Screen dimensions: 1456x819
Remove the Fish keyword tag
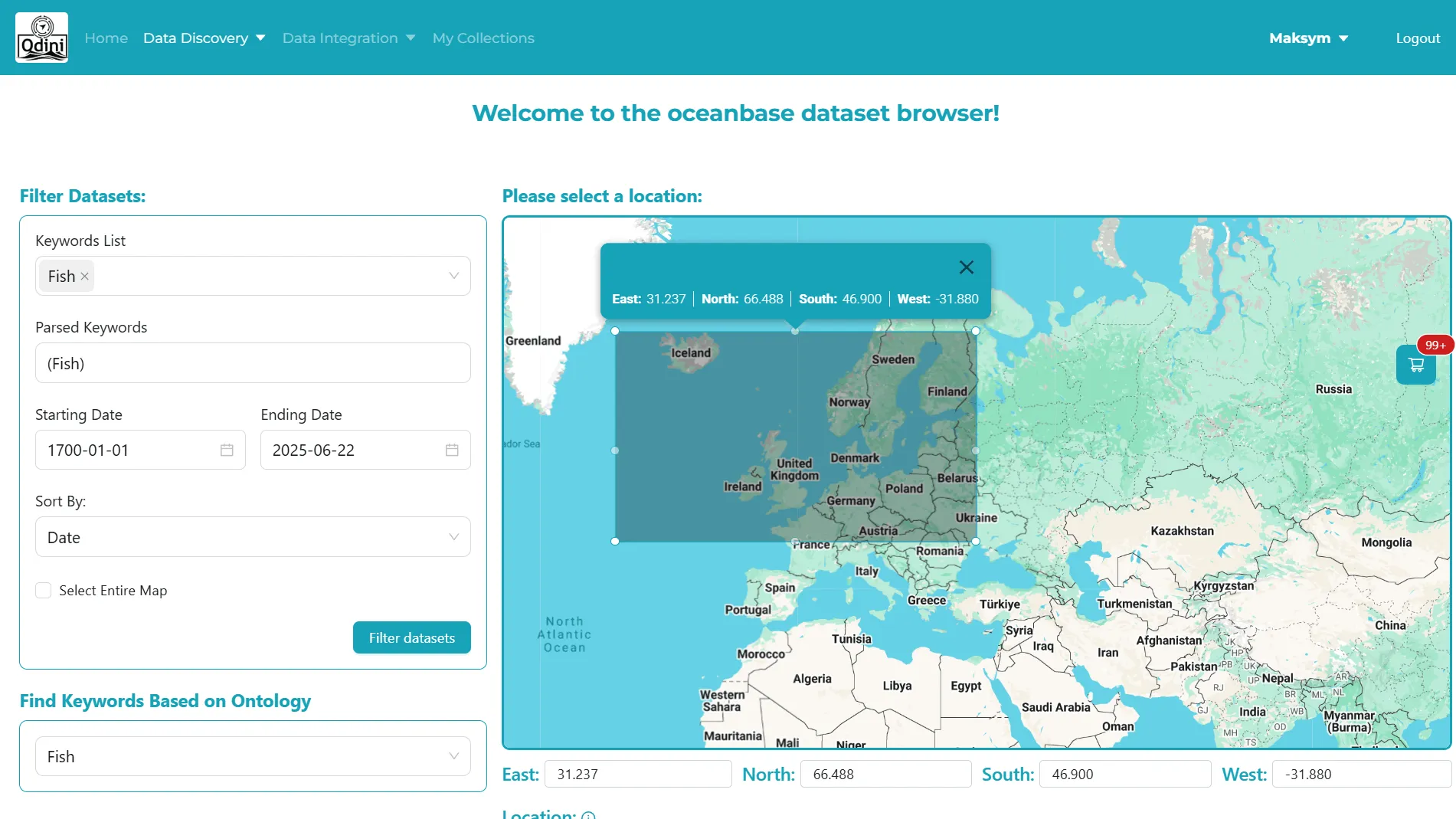85,277
